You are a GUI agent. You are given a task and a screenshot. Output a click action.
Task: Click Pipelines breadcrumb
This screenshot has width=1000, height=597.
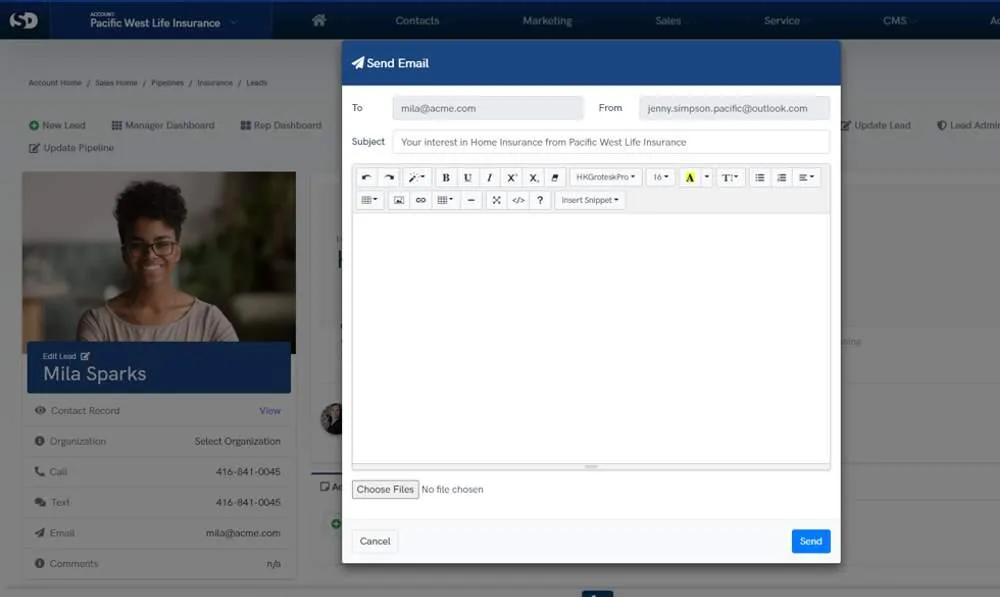coord(167,83)
